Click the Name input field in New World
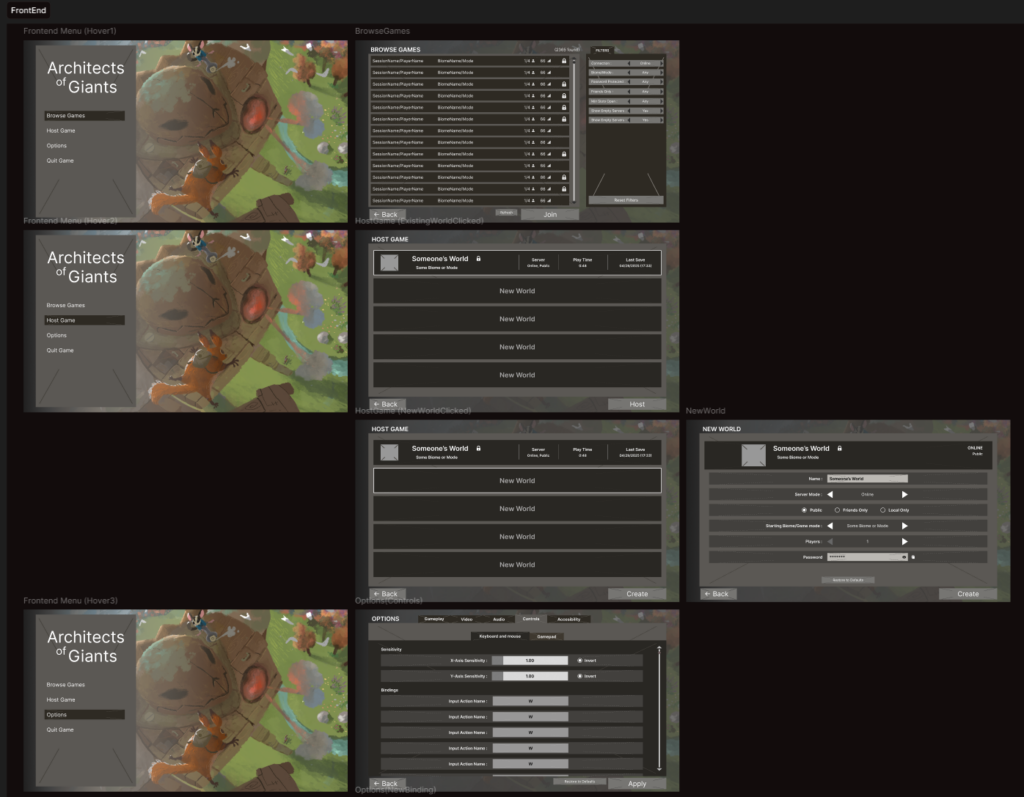1024x797 pixels. (x=866, y=479)
